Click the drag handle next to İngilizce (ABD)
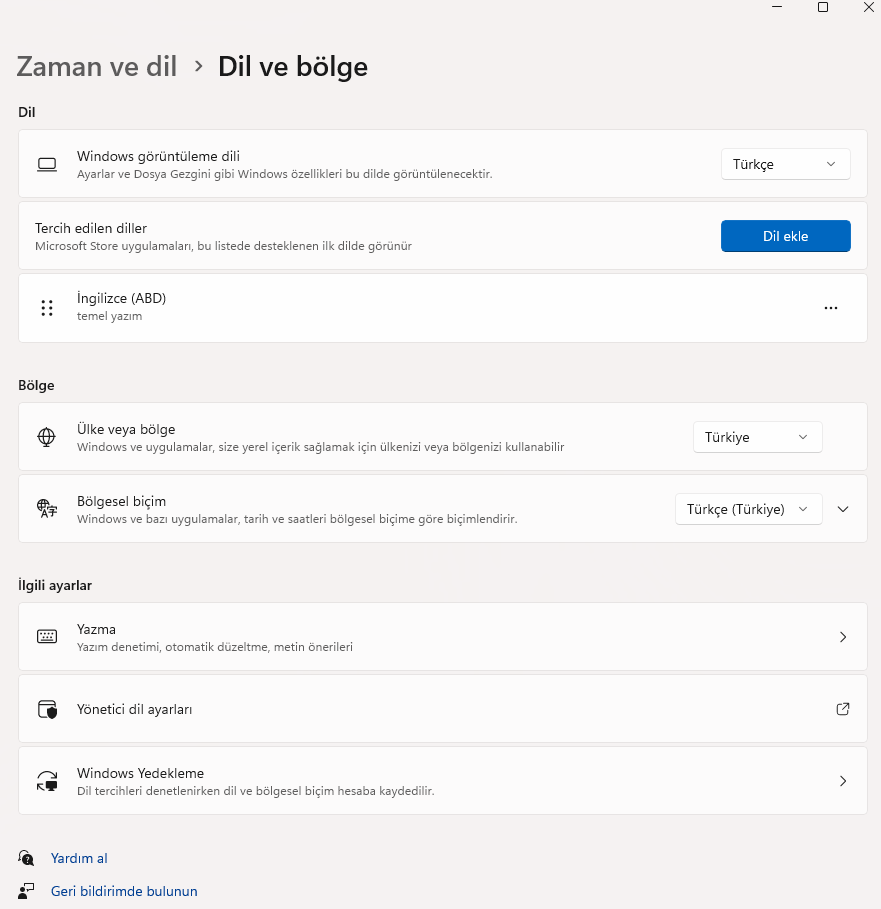The image size is (881, 909). 47,308
